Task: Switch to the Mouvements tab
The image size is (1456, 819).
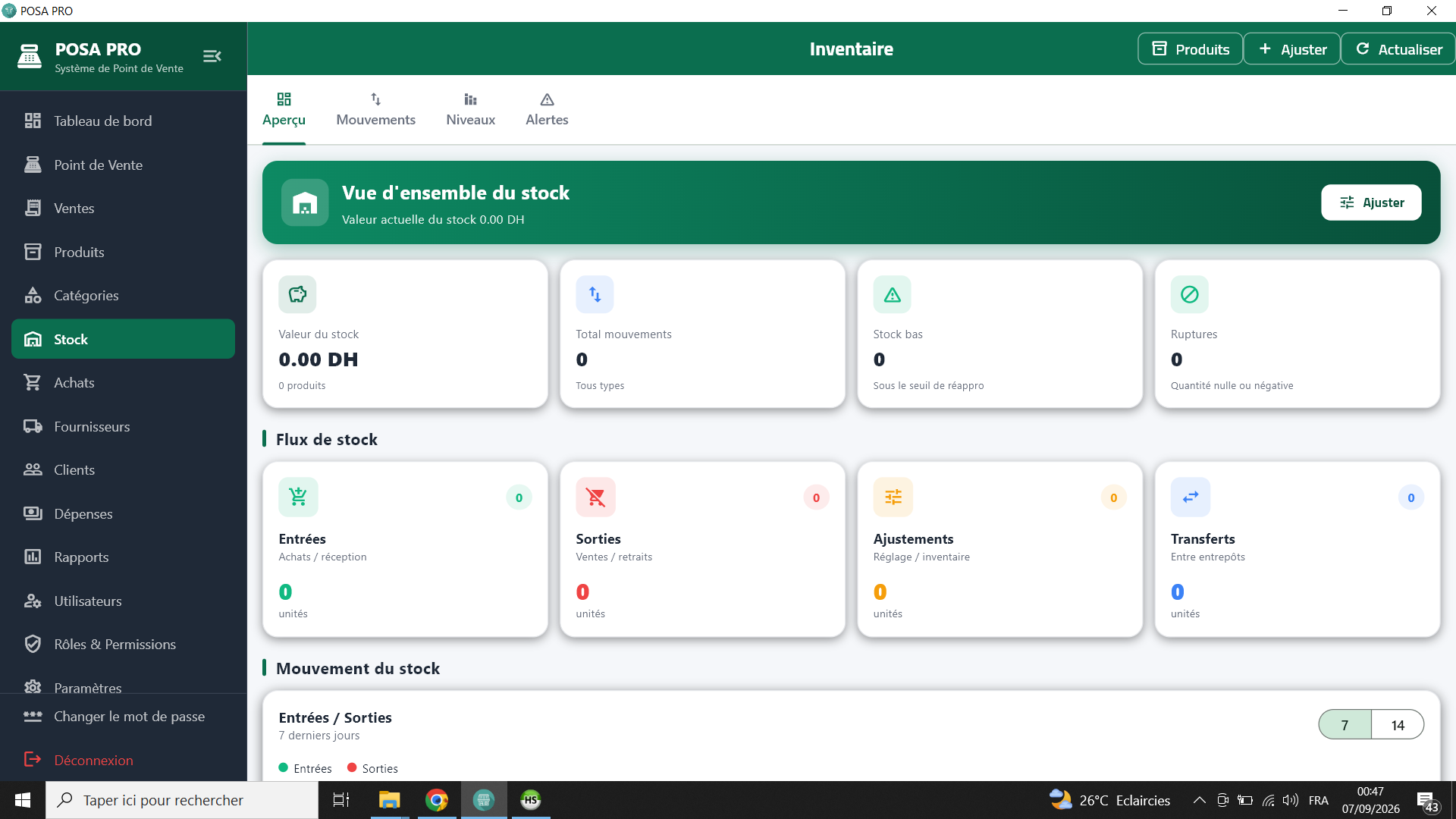Action: (x=375, y=110)
